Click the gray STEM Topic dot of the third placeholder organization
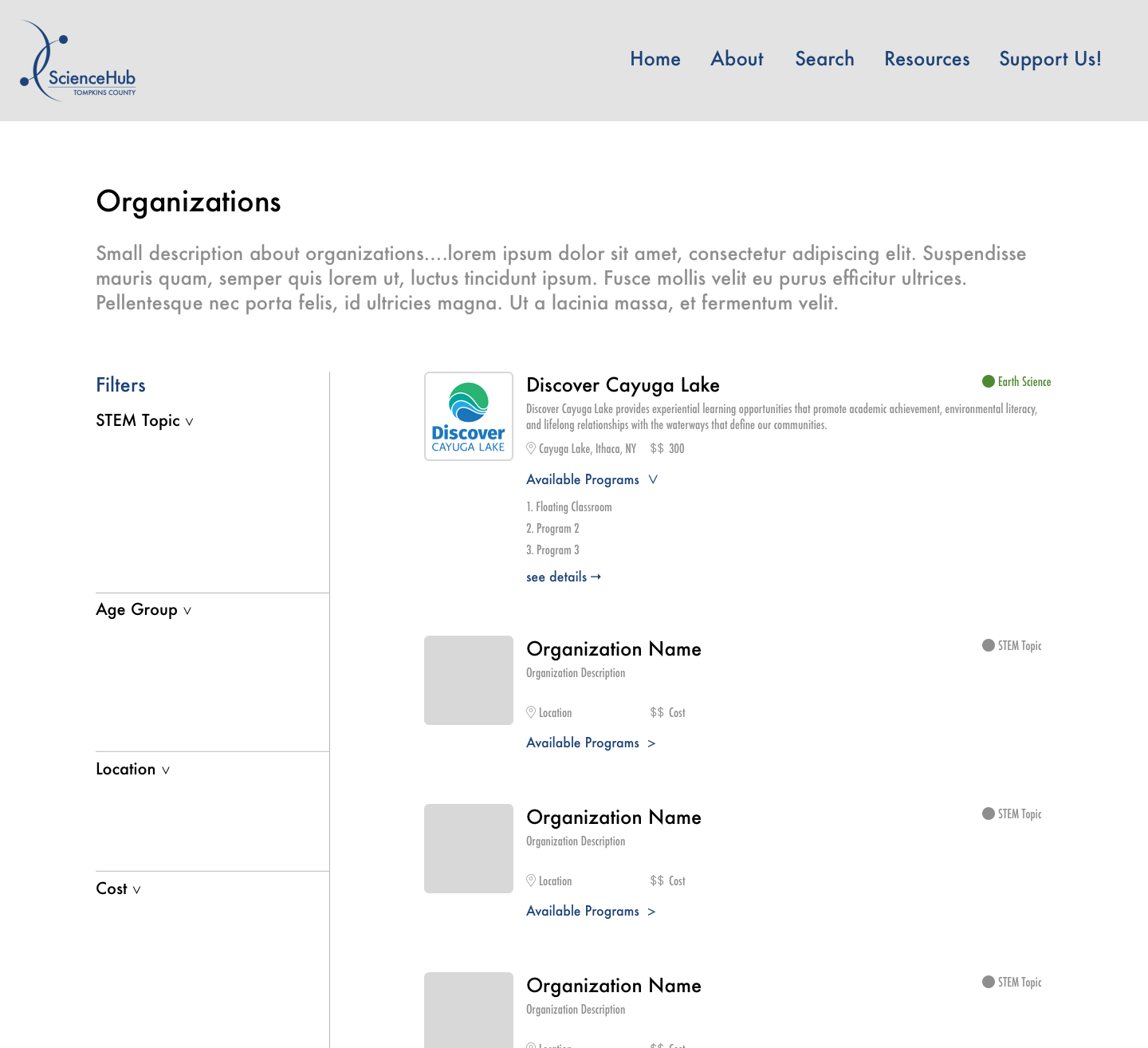Image resolution: width=1148 pixels, height=1048 pixels. pyautogui.click(x=989, y=982)
